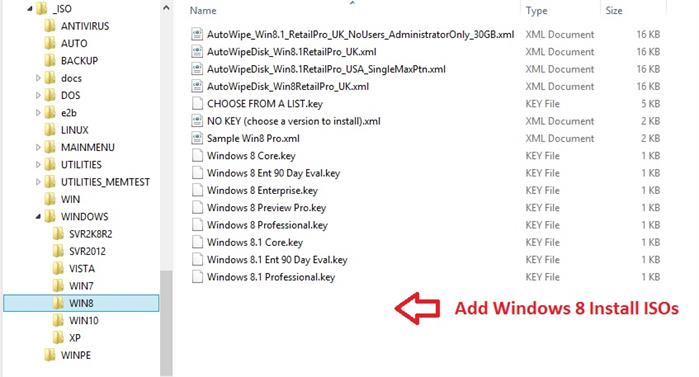Select the LINUX folder icon
The height and width of the screenshot is (377, 699).
click(50, 130)
